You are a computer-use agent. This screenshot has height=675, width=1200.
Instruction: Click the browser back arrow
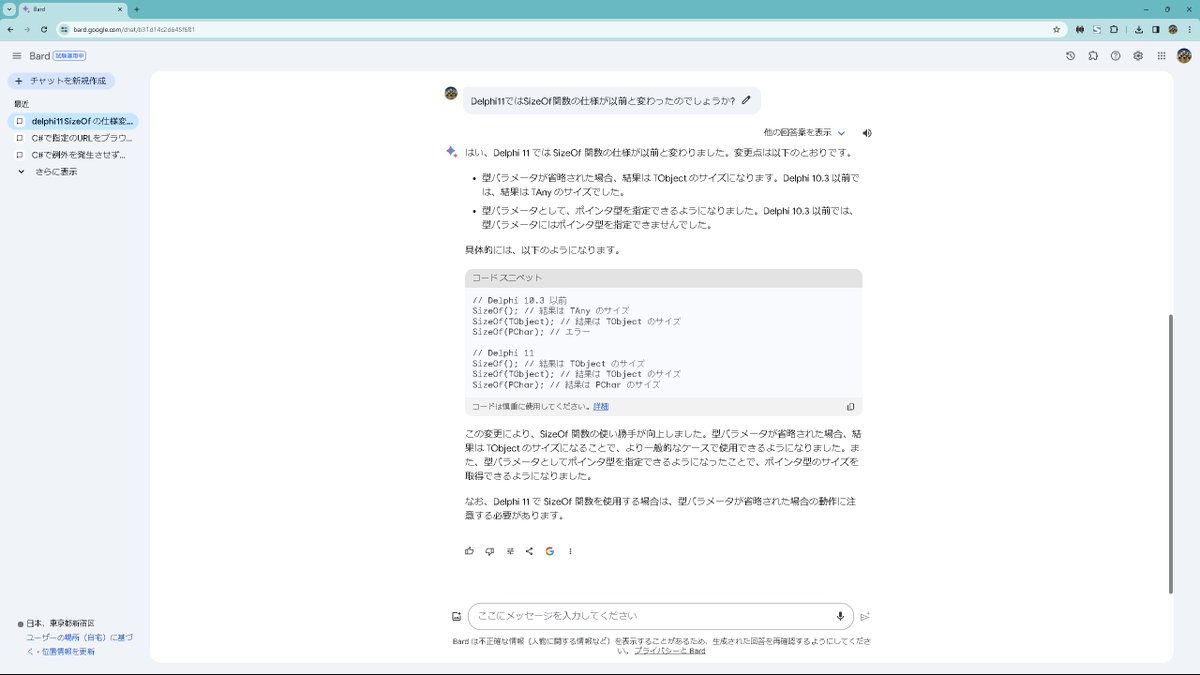[11, 29]
